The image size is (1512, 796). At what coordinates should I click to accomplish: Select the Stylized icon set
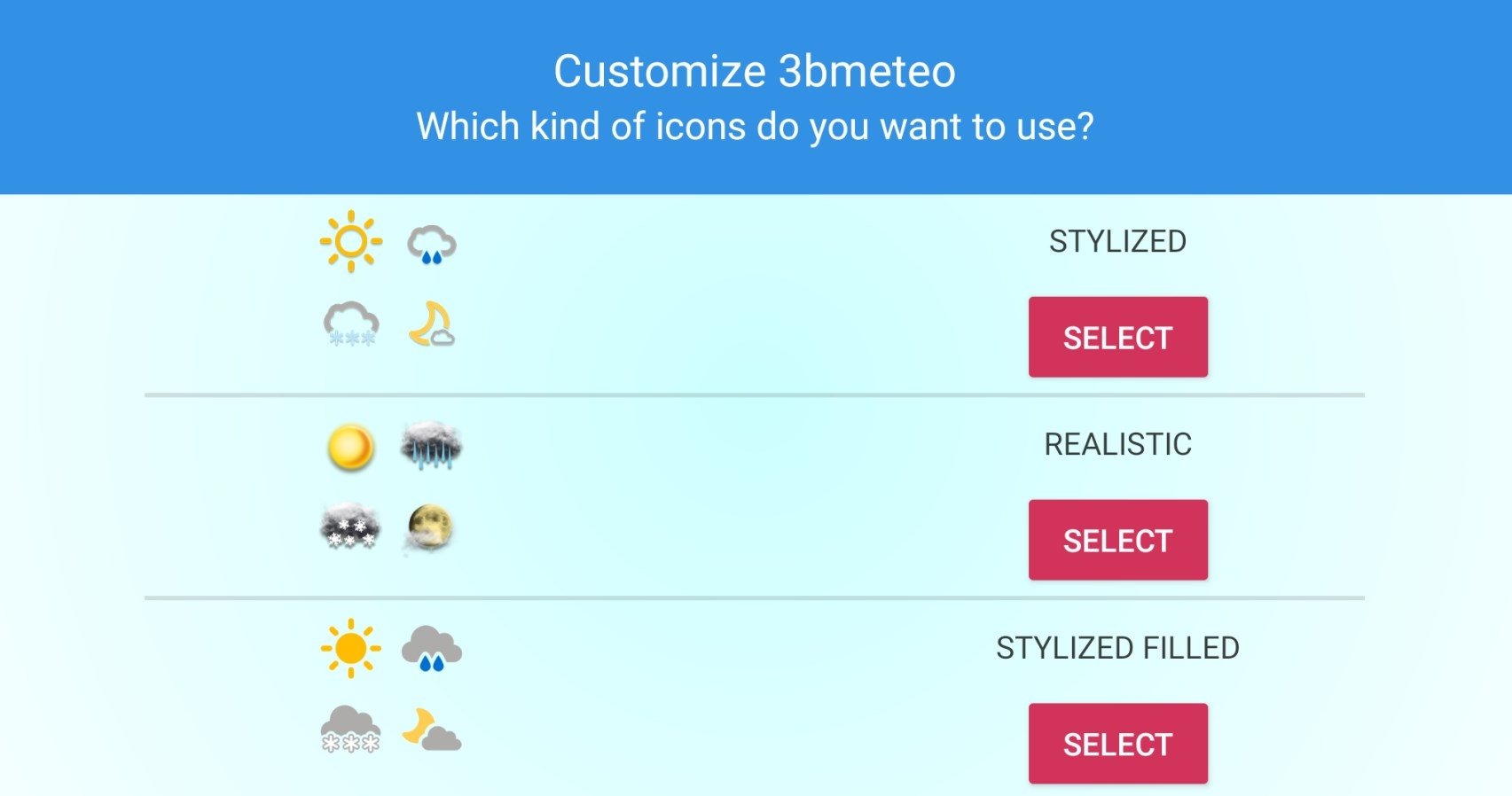[1118, 337]
